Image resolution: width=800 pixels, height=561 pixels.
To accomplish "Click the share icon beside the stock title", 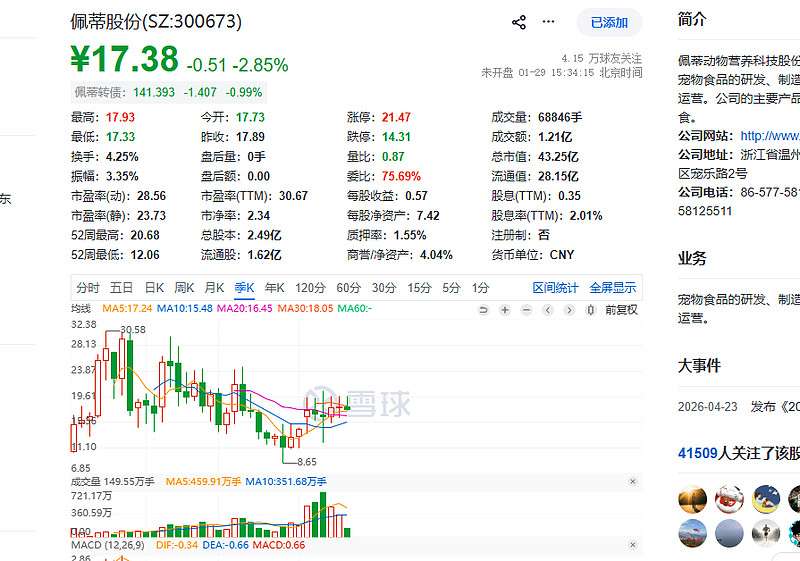I will click(x=519, y=22).
